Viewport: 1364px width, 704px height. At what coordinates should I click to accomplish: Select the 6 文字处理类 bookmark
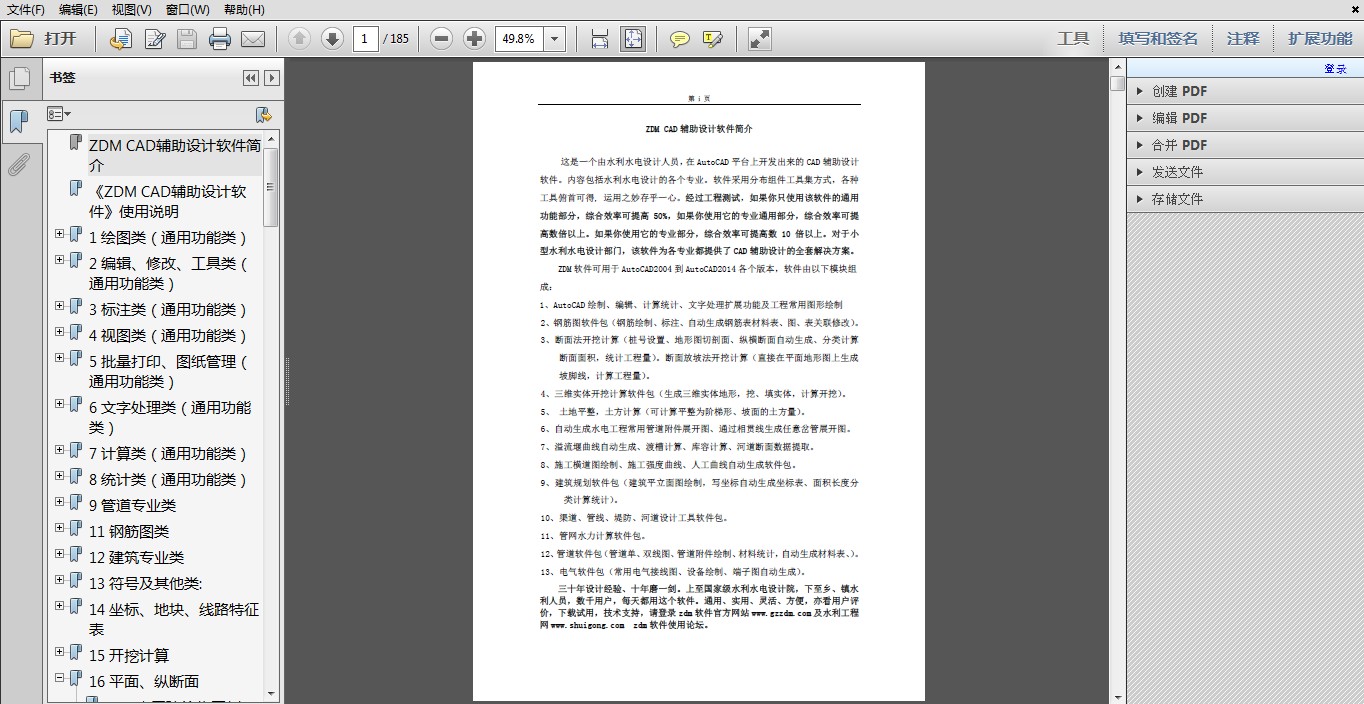[170, 417]
